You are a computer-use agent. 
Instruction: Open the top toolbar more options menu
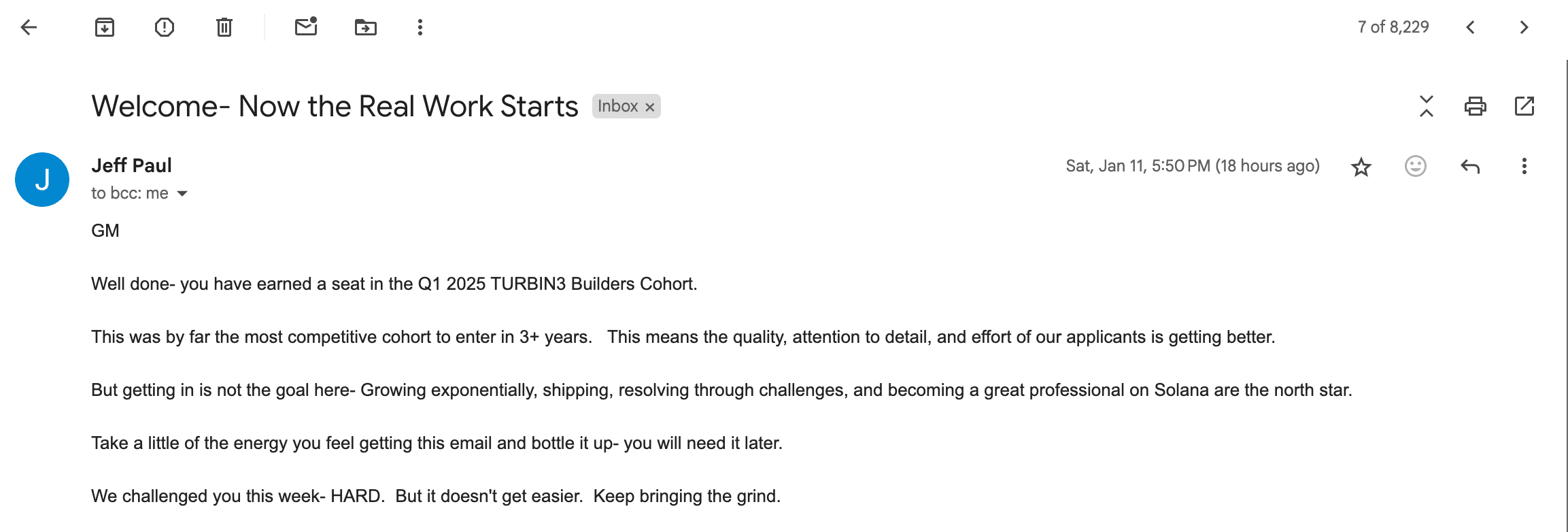coord(420,27)
